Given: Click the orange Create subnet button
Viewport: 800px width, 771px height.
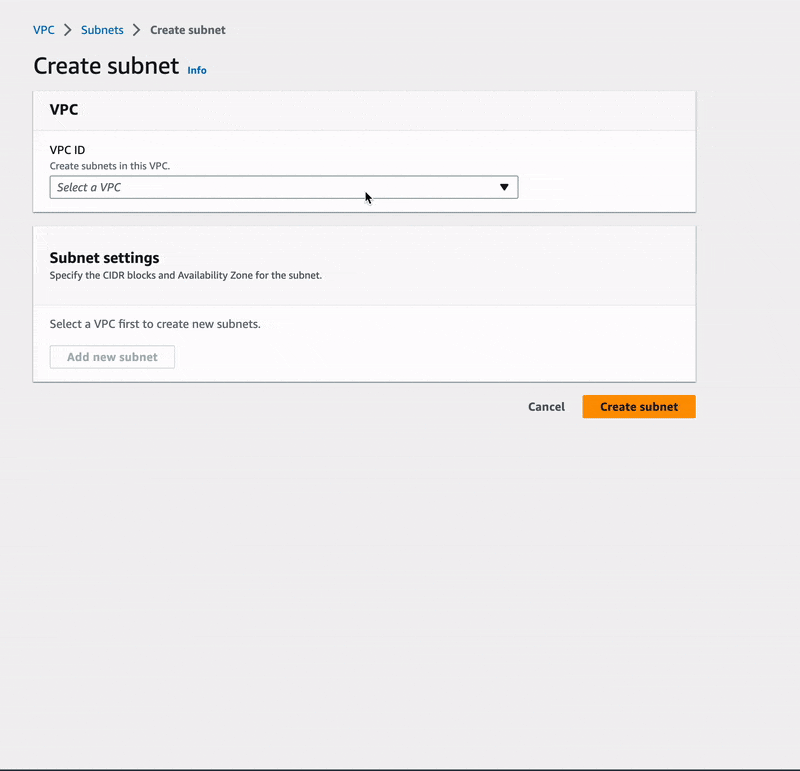Looking at the screenshot, I should coord(638,407).
